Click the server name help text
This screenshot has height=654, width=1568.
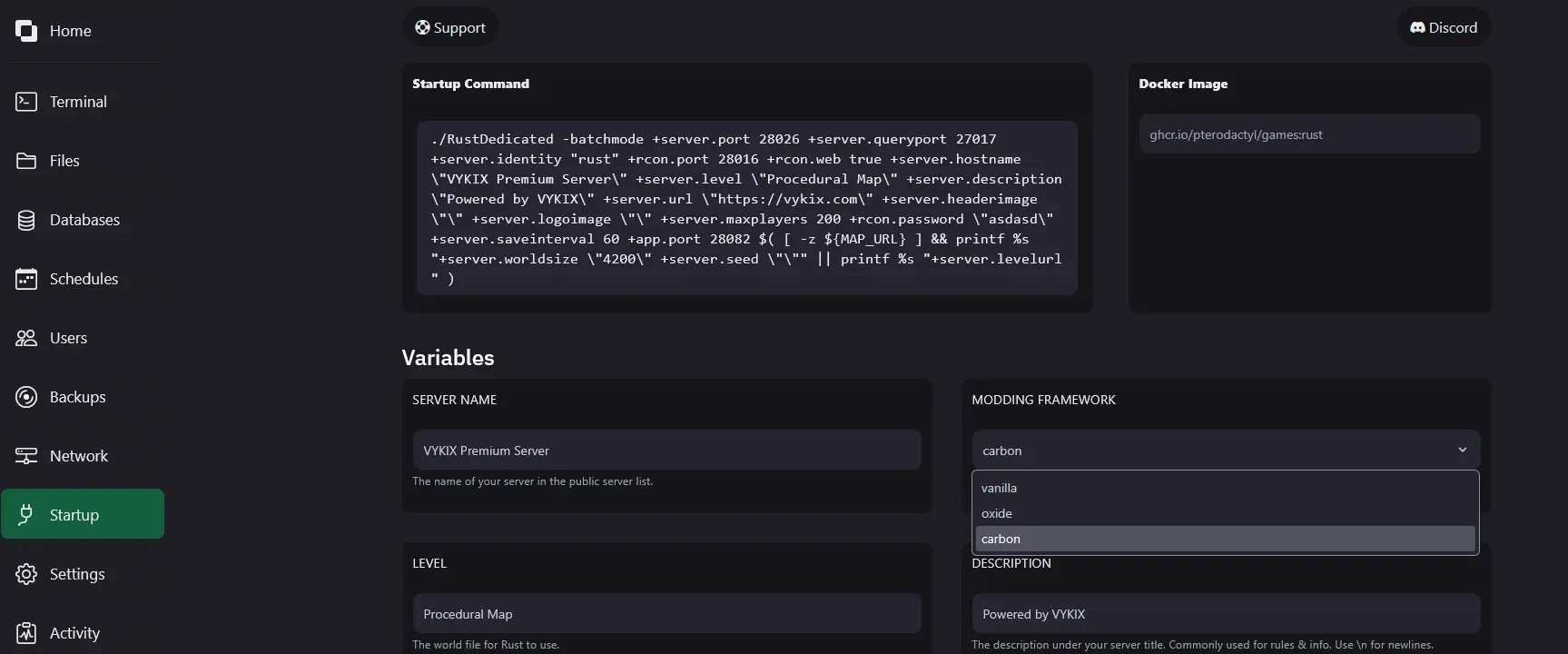533,481
